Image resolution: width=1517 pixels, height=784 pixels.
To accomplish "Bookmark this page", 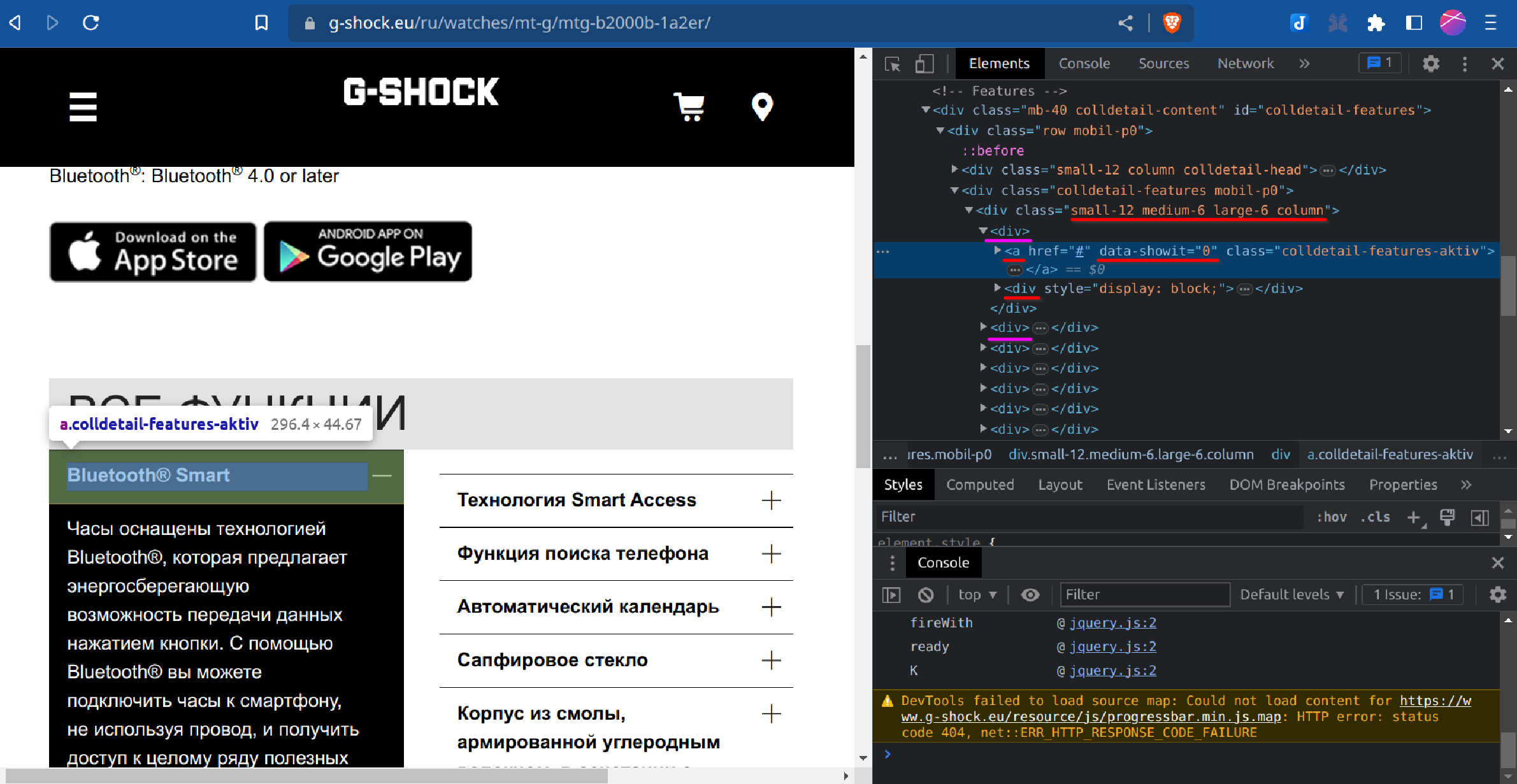I will [261, 23].
